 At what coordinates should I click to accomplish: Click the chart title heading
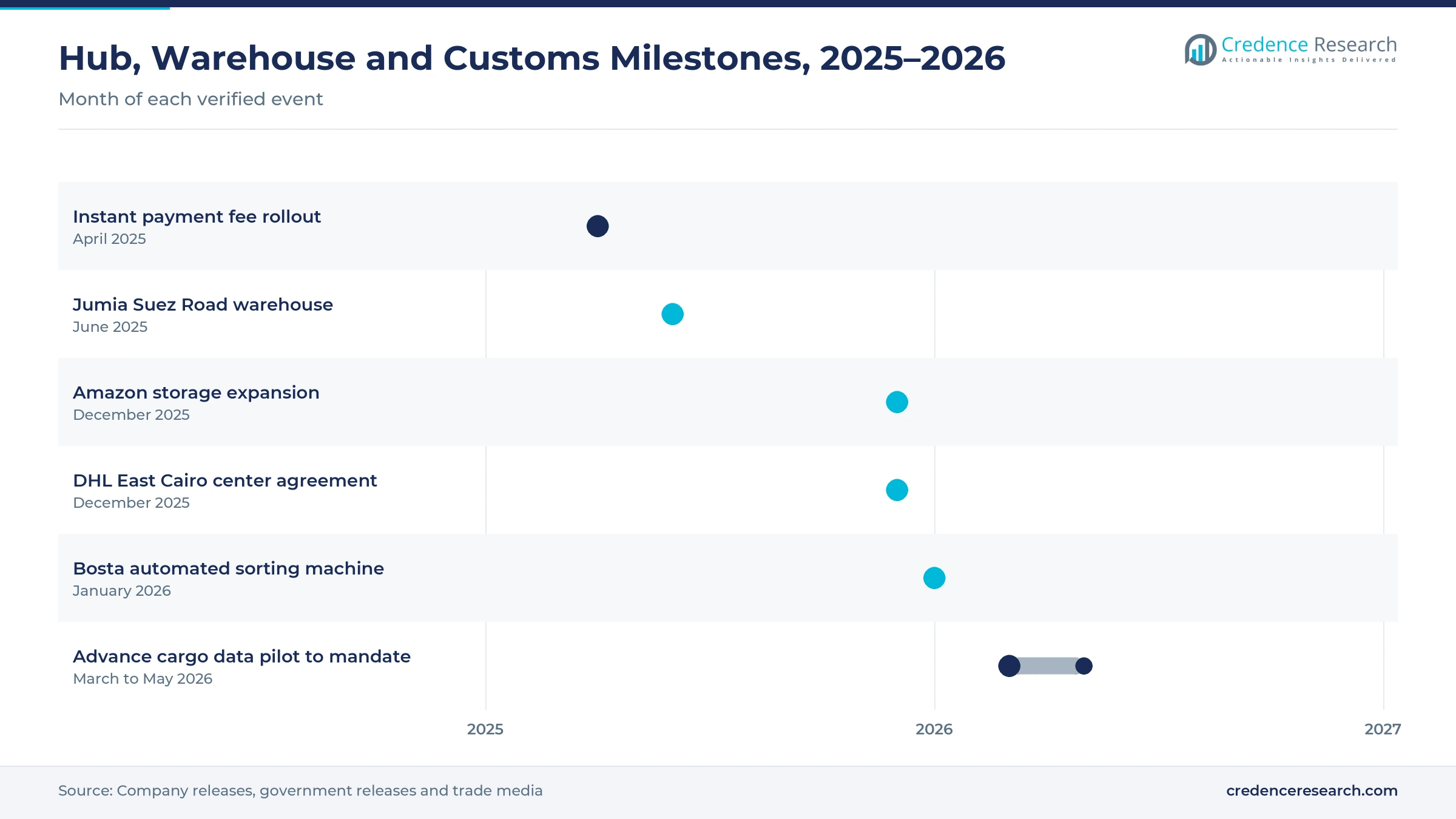point(531,58)
